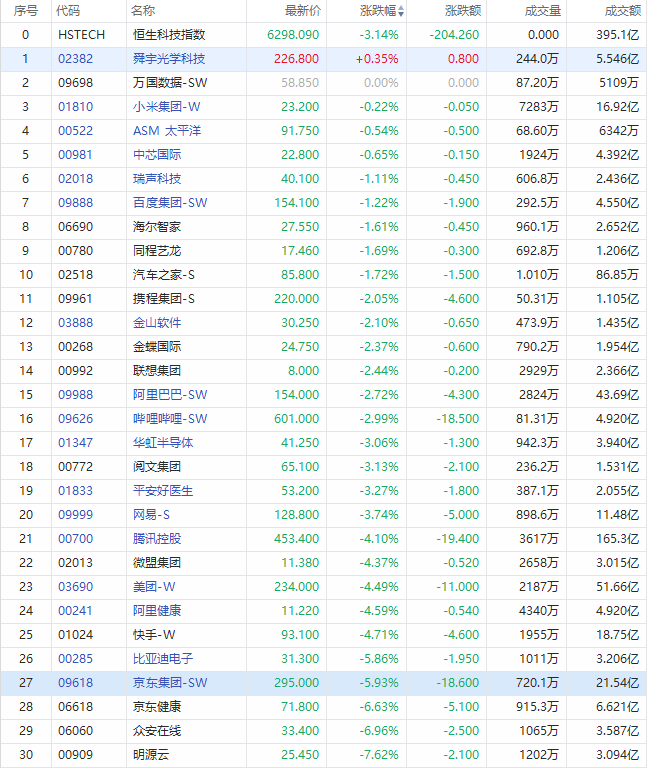Select the 601.000 price cell
Image resolution: width=647 pixels, height=768 pixels.
[297, 419]
